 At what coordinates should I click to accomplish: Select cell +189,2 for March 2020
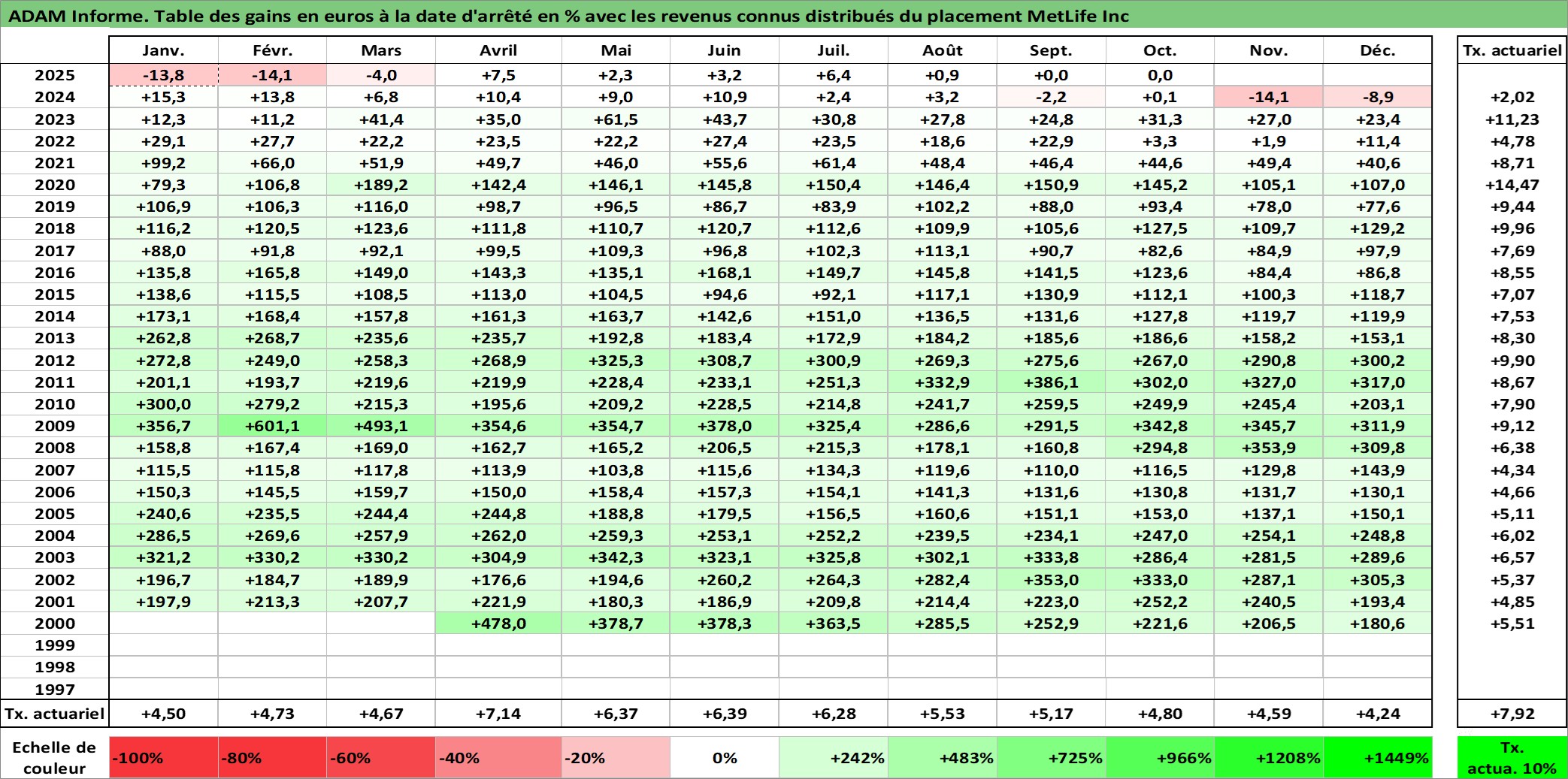tap(381, 185)
